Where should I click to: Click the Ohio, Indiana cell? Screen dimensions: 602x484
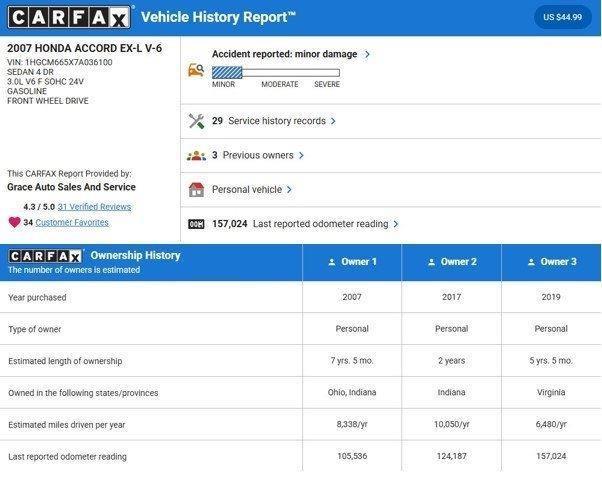(x=352, y=393)
